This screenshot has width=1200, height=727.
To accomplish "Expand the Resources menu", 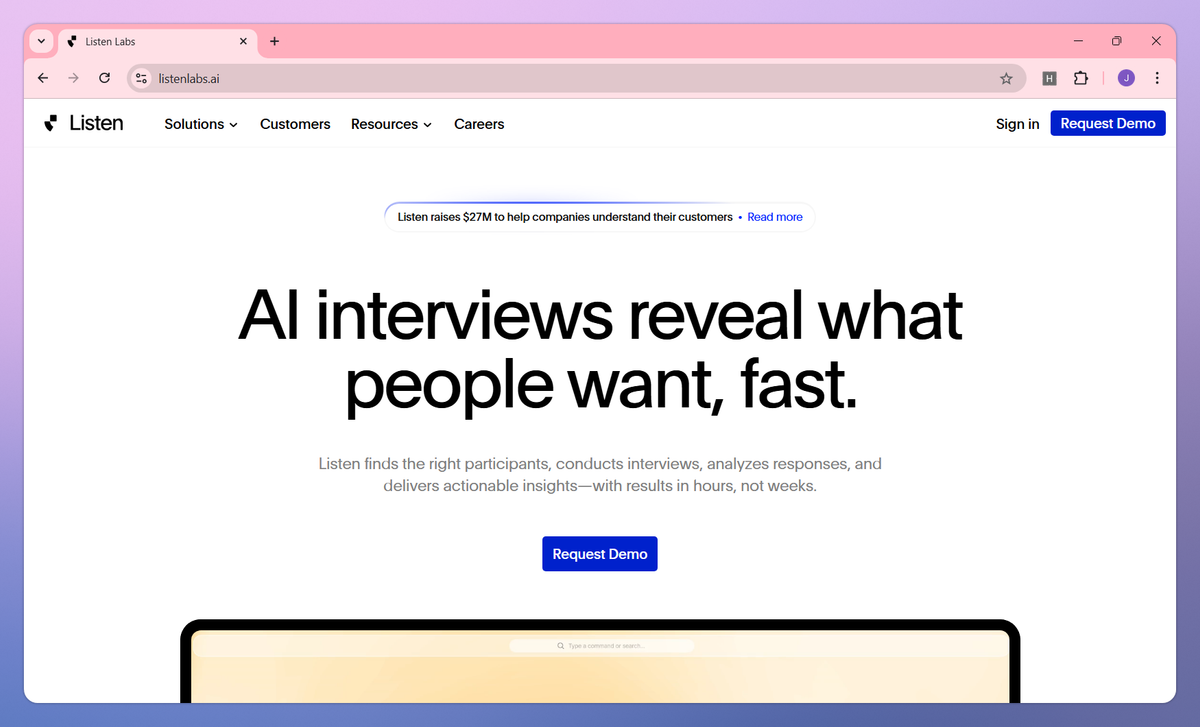I will click(391, 124).
